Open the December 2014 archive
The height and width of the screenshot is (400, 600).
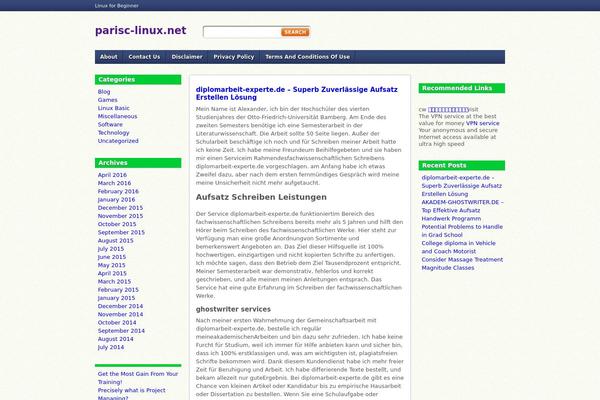click(120, 306)
